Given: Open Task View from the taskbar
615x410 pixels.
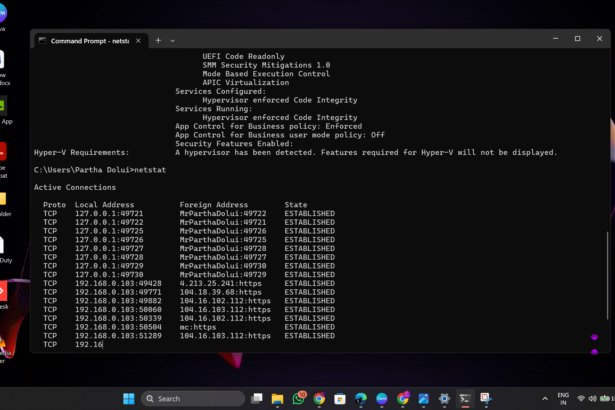Looking at the screenshot, I should point(257,399).
